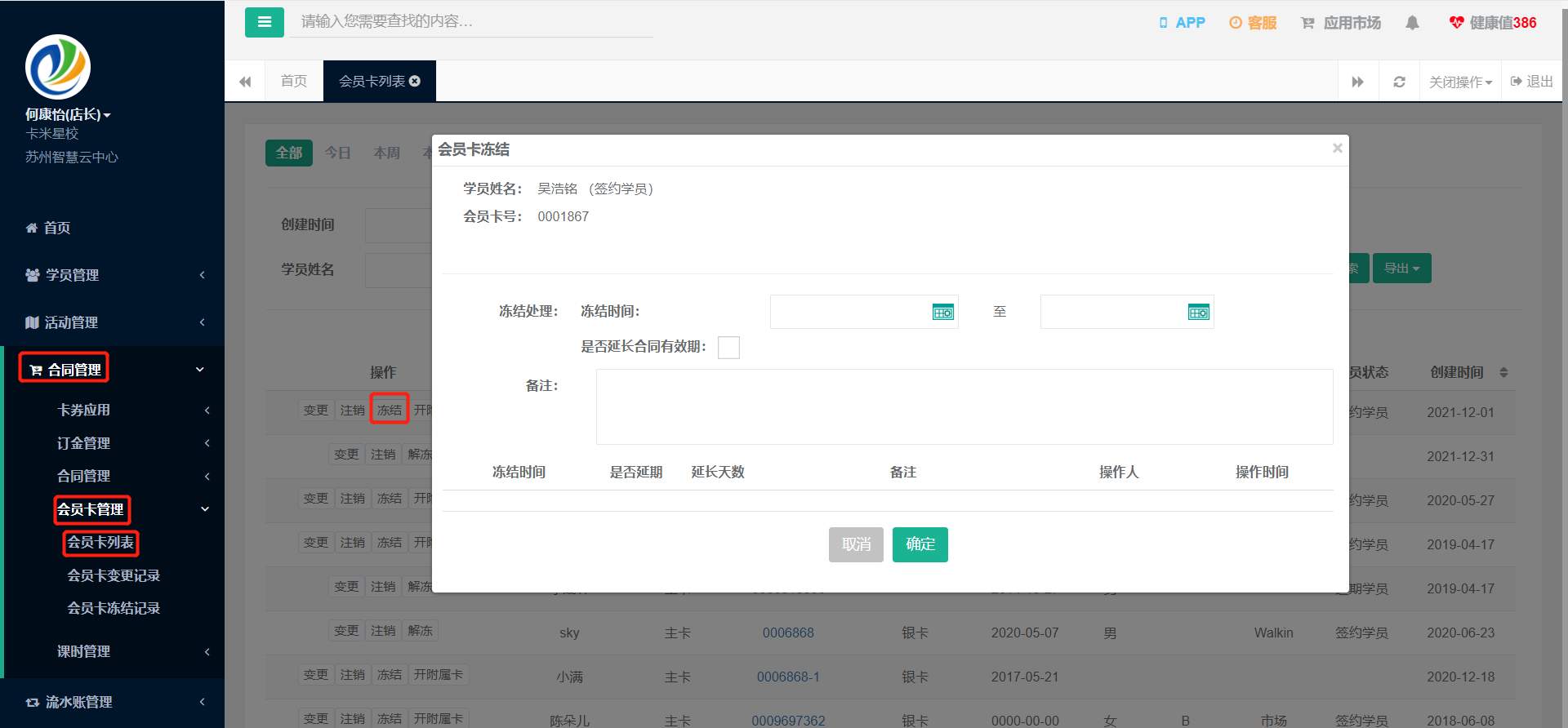Click 取消 to cancel freezing
The height and width of the screenshot is (728, 1568).
pos(856,544)
